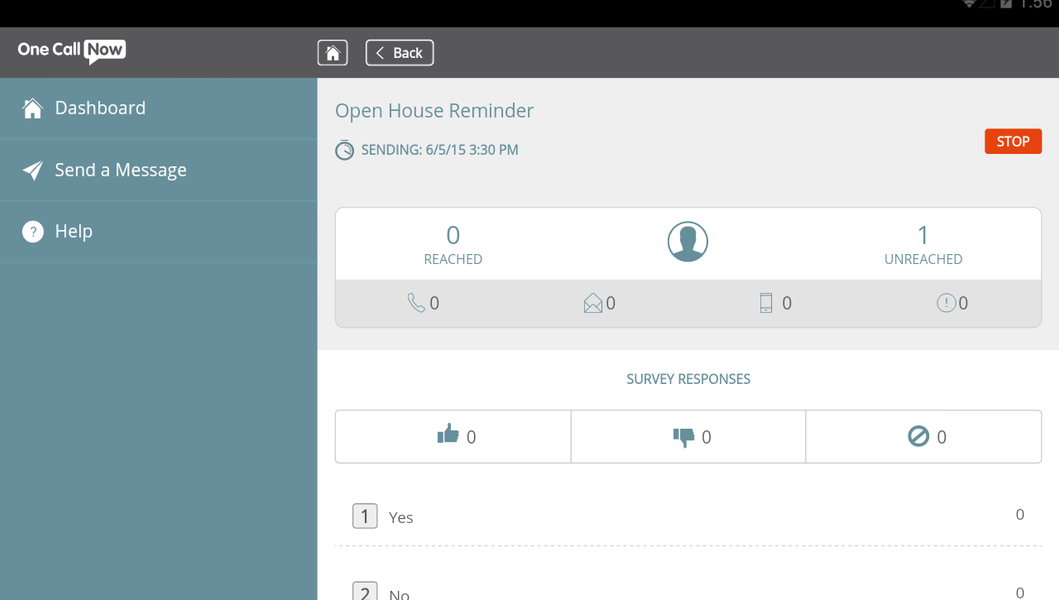This screenshot has height=600, width=1059.
Task: View the Unreached count
Action: (923, 244)
